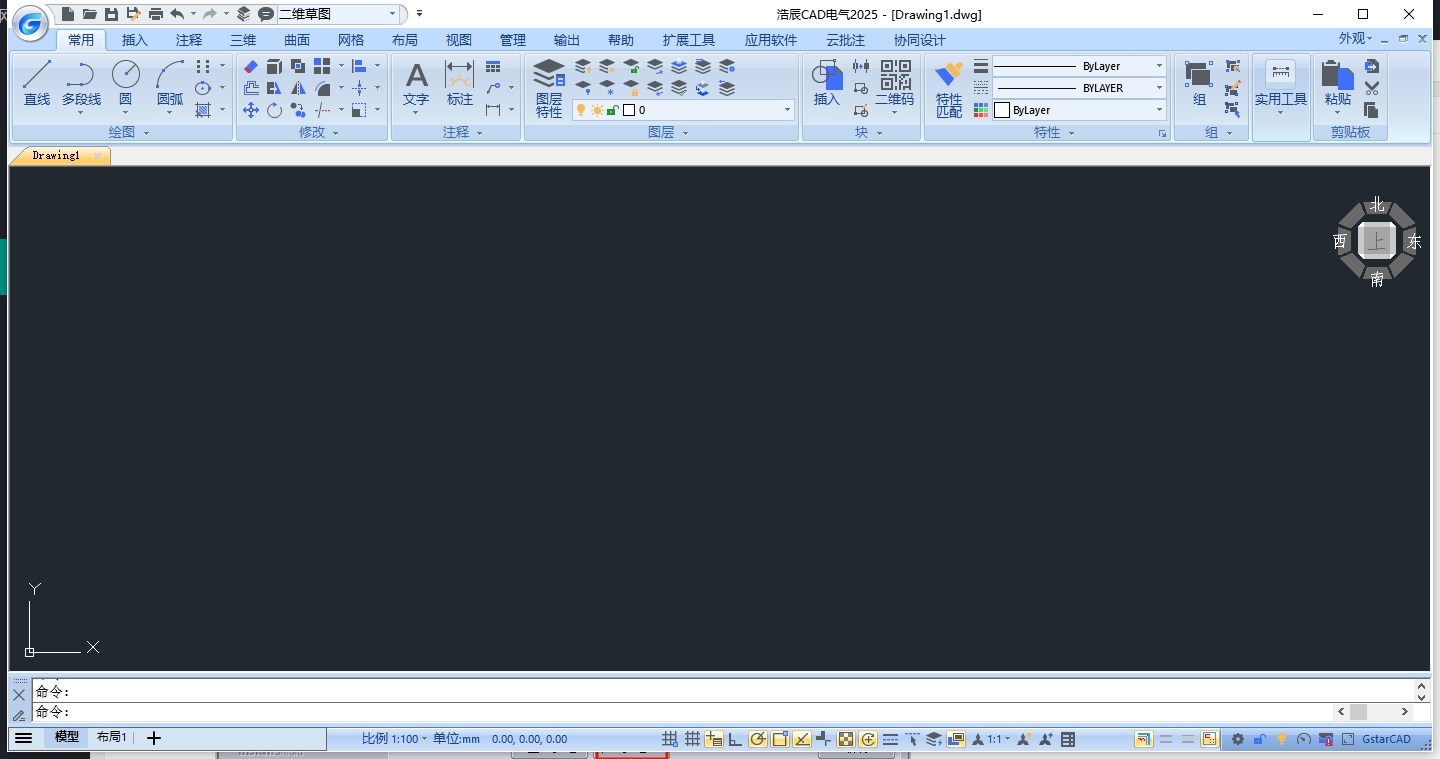This screenshot has width=1440, height=759.
Task: Switch to the 三维 ribbon tab
Action: click(243, 40)
